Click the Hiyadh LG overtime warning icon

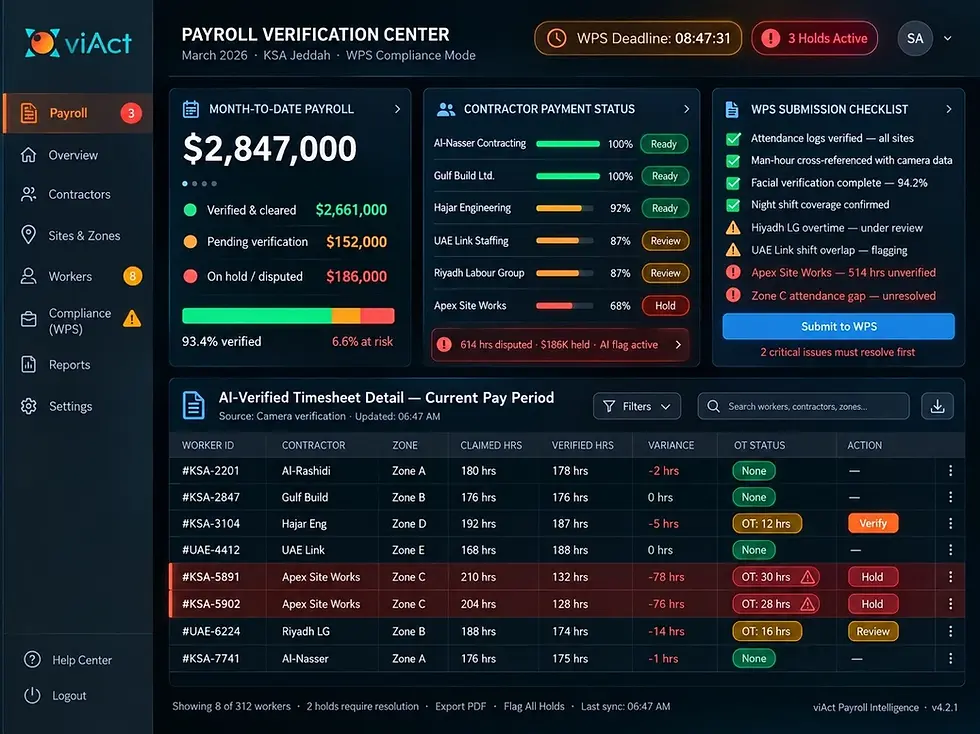coord(733,228)
